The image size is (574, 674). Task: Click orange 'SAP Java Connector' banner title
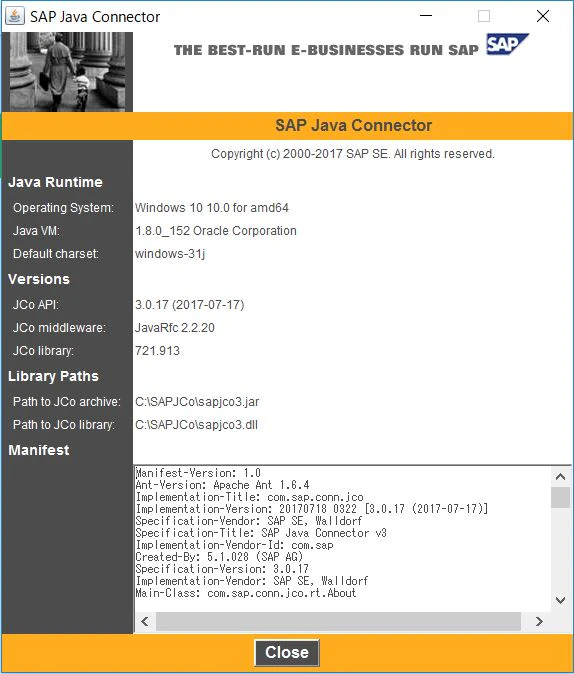353,126
